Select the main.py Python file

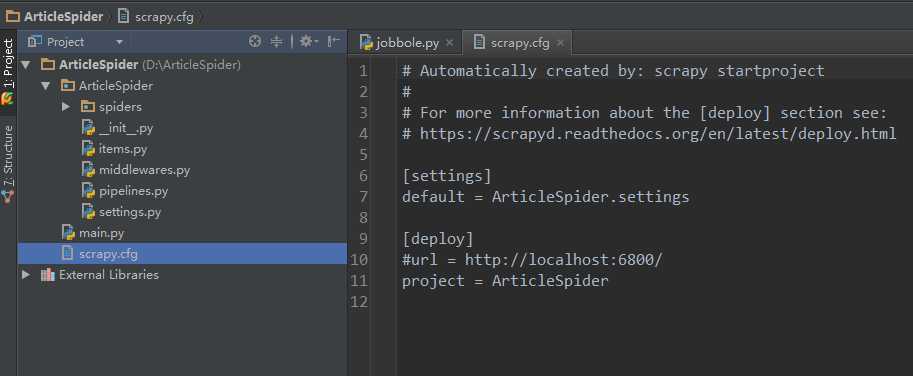point(93,233)
